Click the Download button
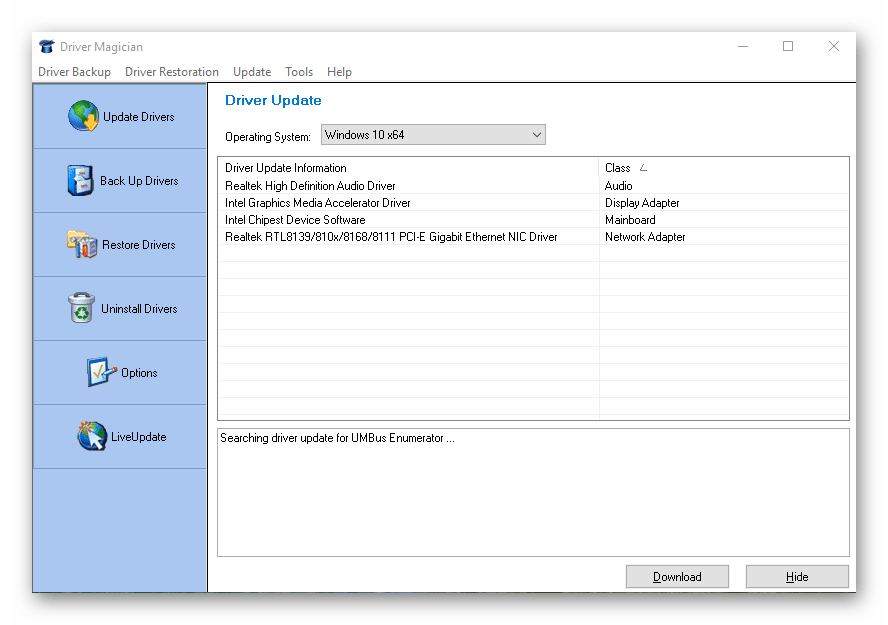This screenshot has width=888, height=625. click(677, 576)
